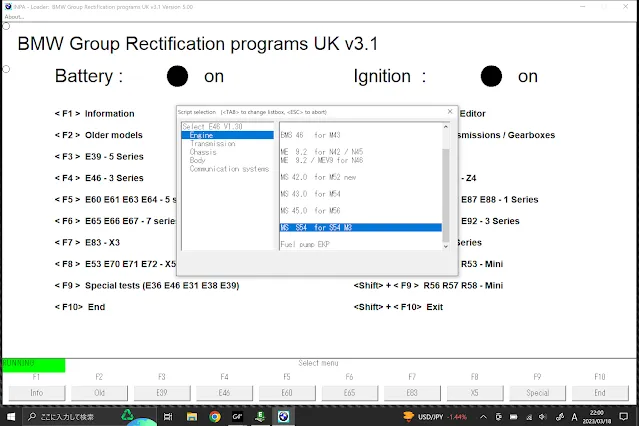Click <F10> End entry

pyautogui.click(x=80, y=307)
